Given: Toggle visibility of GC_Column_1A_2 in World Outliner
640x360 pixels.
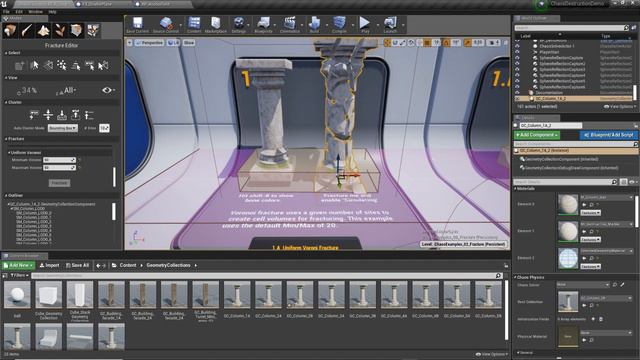Looking at the screenshot, I should pyautogui.click(x=517, y=98).
